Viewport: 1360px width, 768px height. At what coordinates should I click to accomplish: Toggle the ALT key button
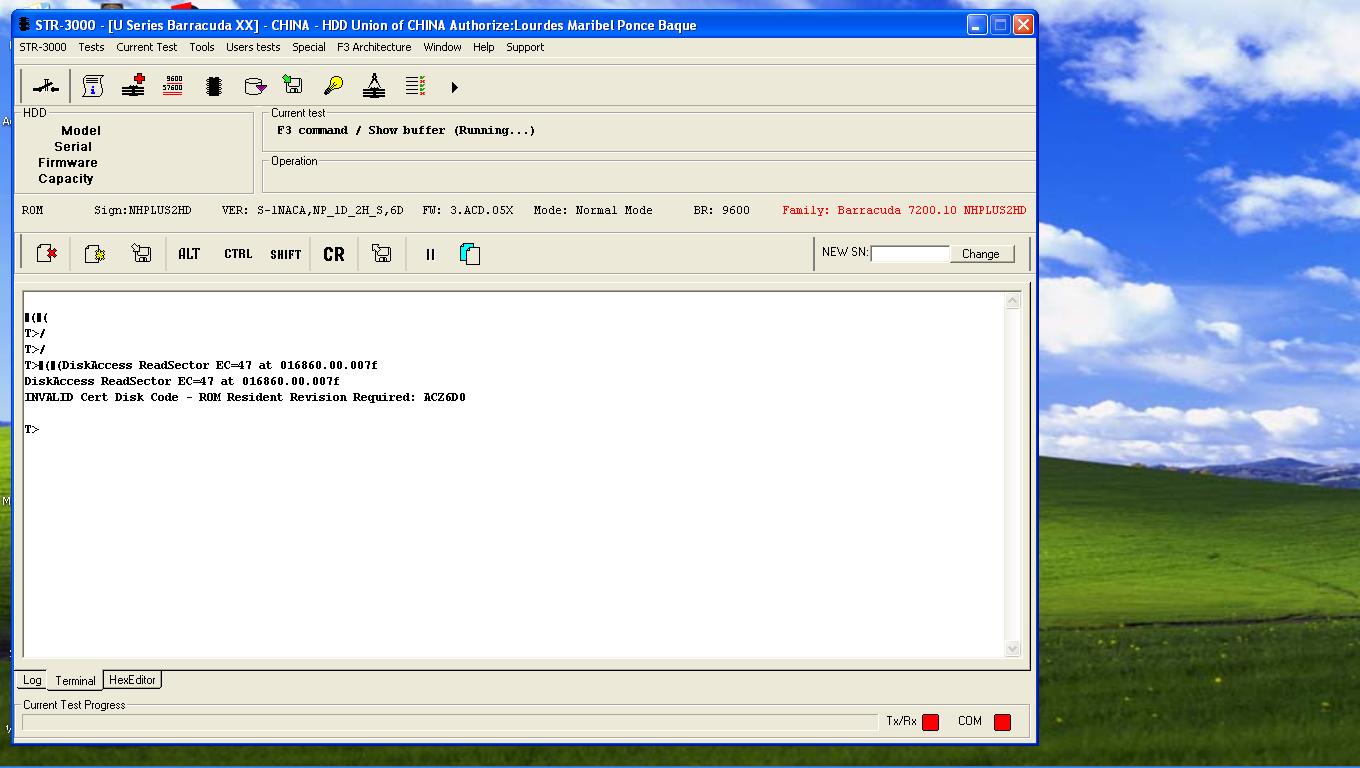pyautogui.click(x=189, y=254)
